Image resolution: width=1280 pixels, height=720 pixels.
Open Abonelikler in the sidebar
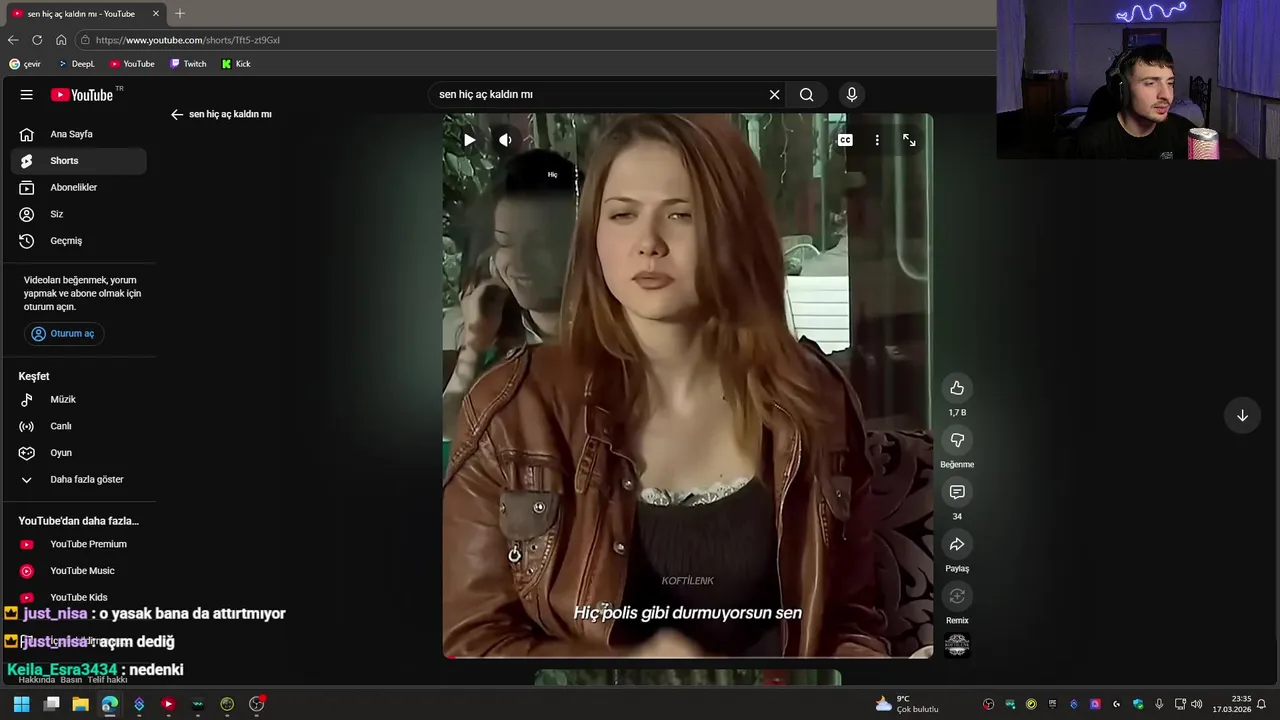(x=78, y=187)
